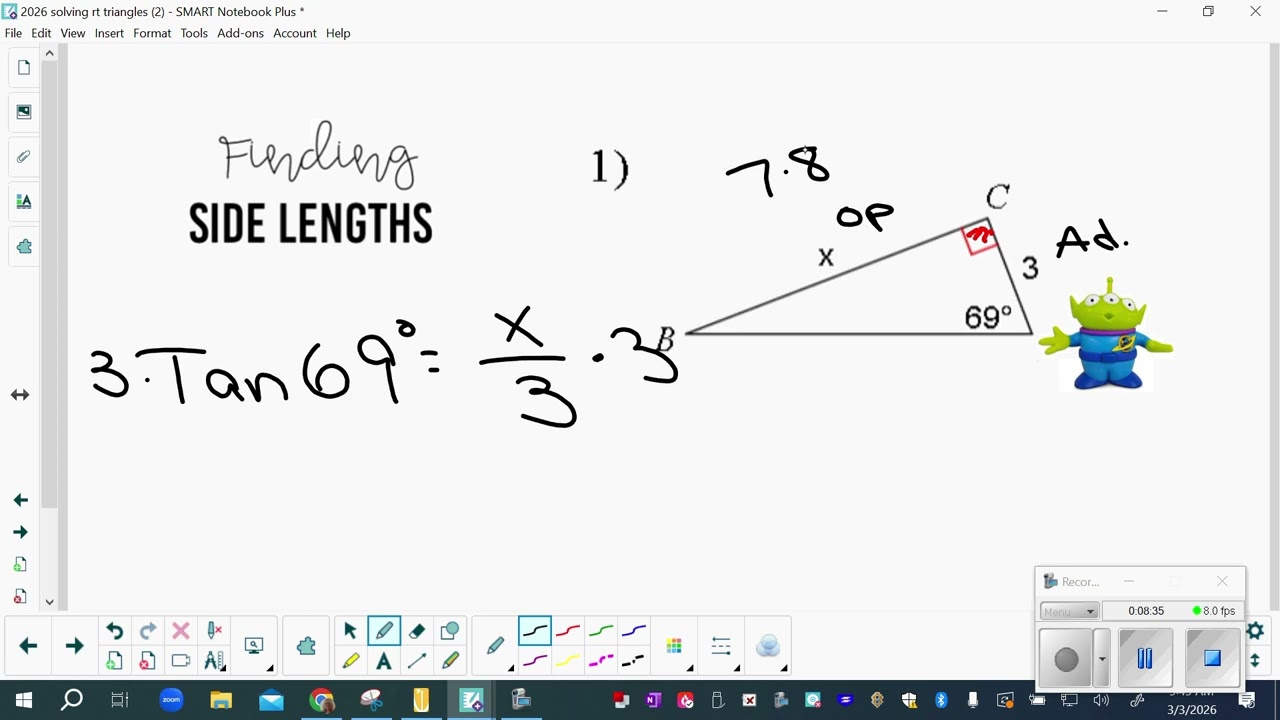Open measurement tools menu
The height and width of the screenshot is (720, 1280).
(214, 661)
